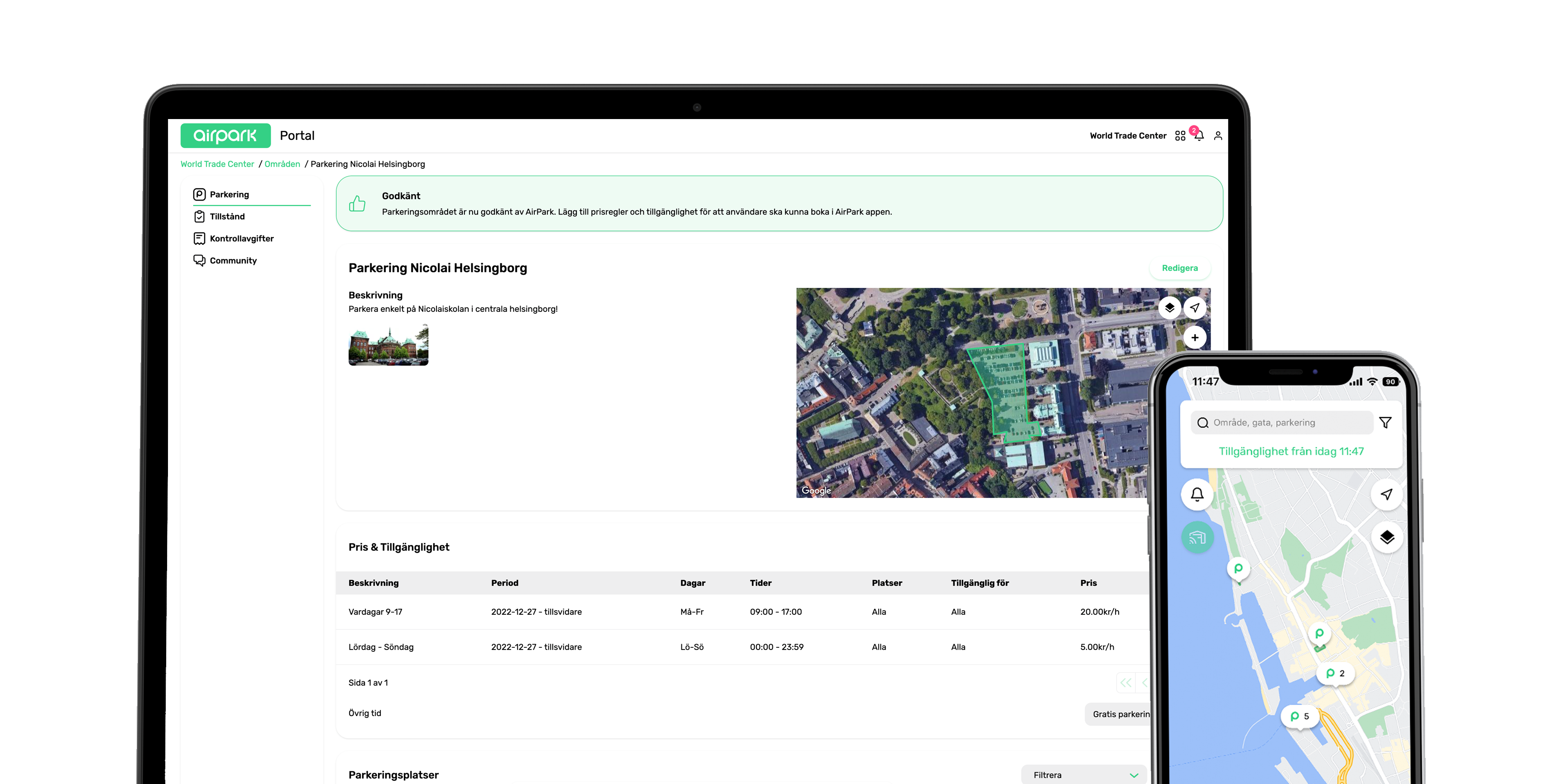
Task: Open the Nicolaiskolan photo thumbnail
Action: pyautogui.click(x=388, y=344)
